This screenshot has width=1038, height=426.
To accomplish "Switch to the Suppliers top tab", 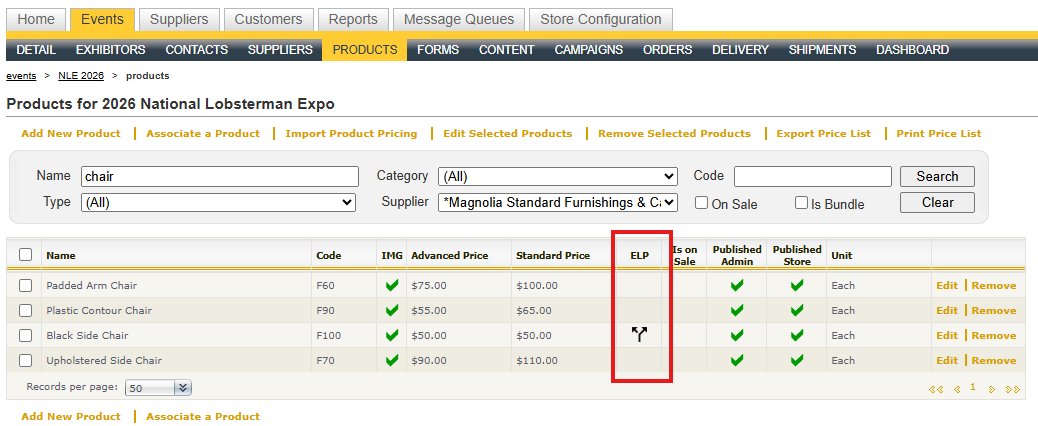I will [x=179, y=19].
